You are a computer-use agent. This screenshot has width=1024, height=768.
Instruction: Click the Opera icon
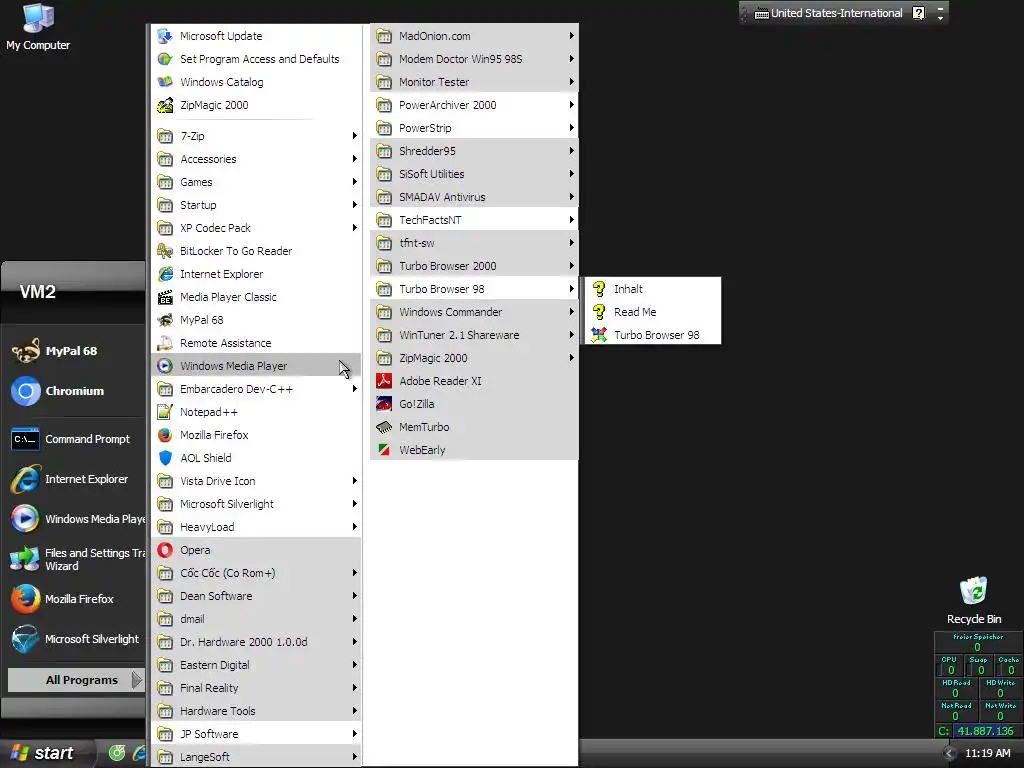[165, 550]
